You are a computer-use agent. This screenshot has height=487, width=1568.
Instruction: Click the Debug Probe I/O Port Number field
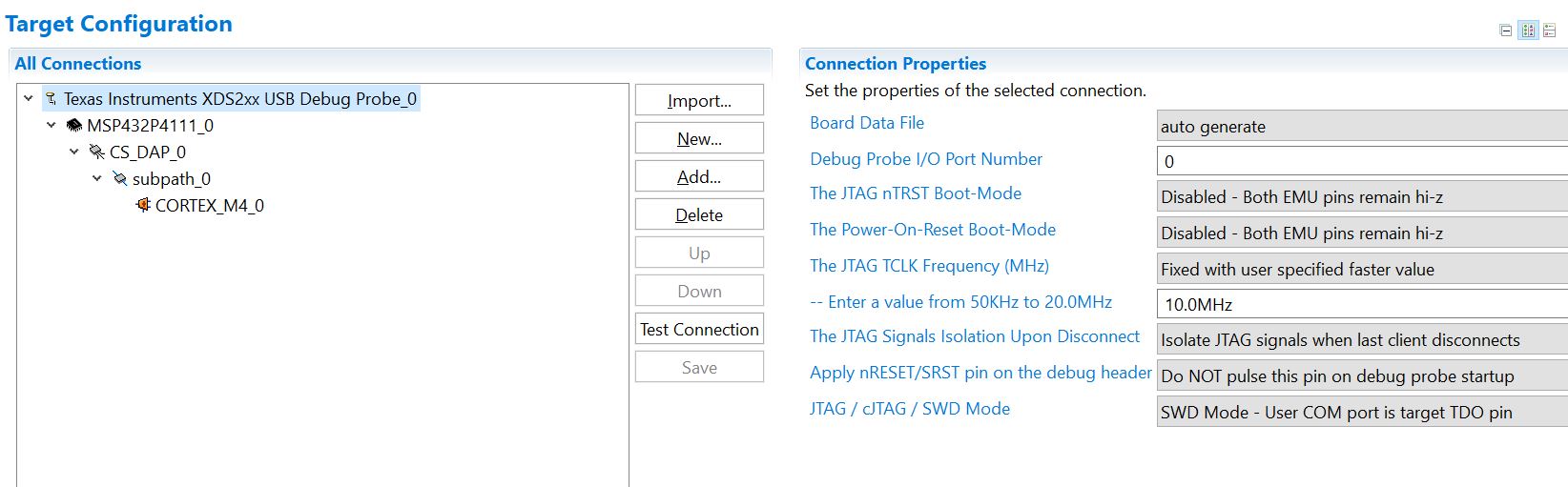pos(1361,161)
